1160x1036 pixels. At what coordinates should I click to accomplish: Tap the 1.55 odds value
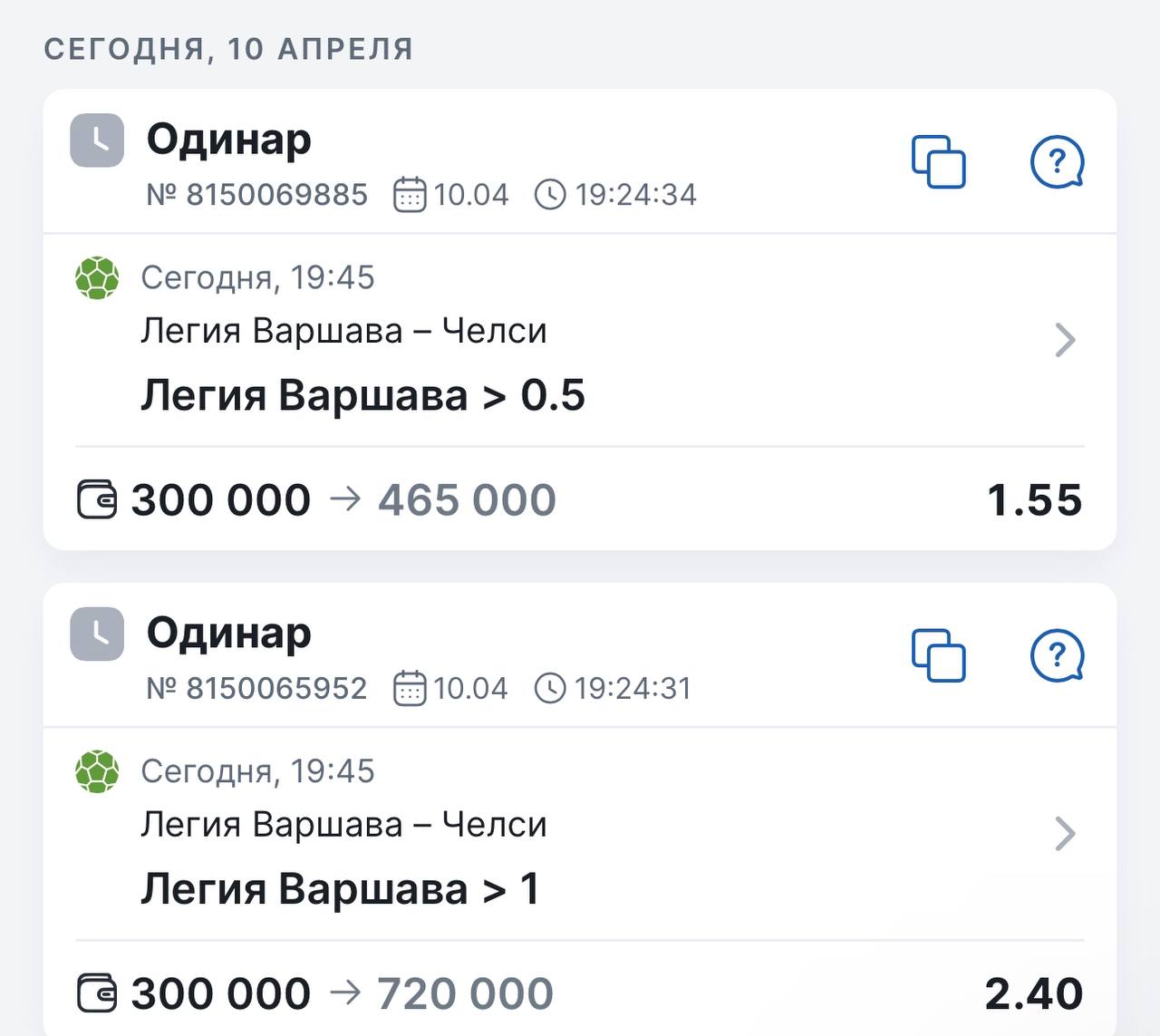tap(1034, 500)
